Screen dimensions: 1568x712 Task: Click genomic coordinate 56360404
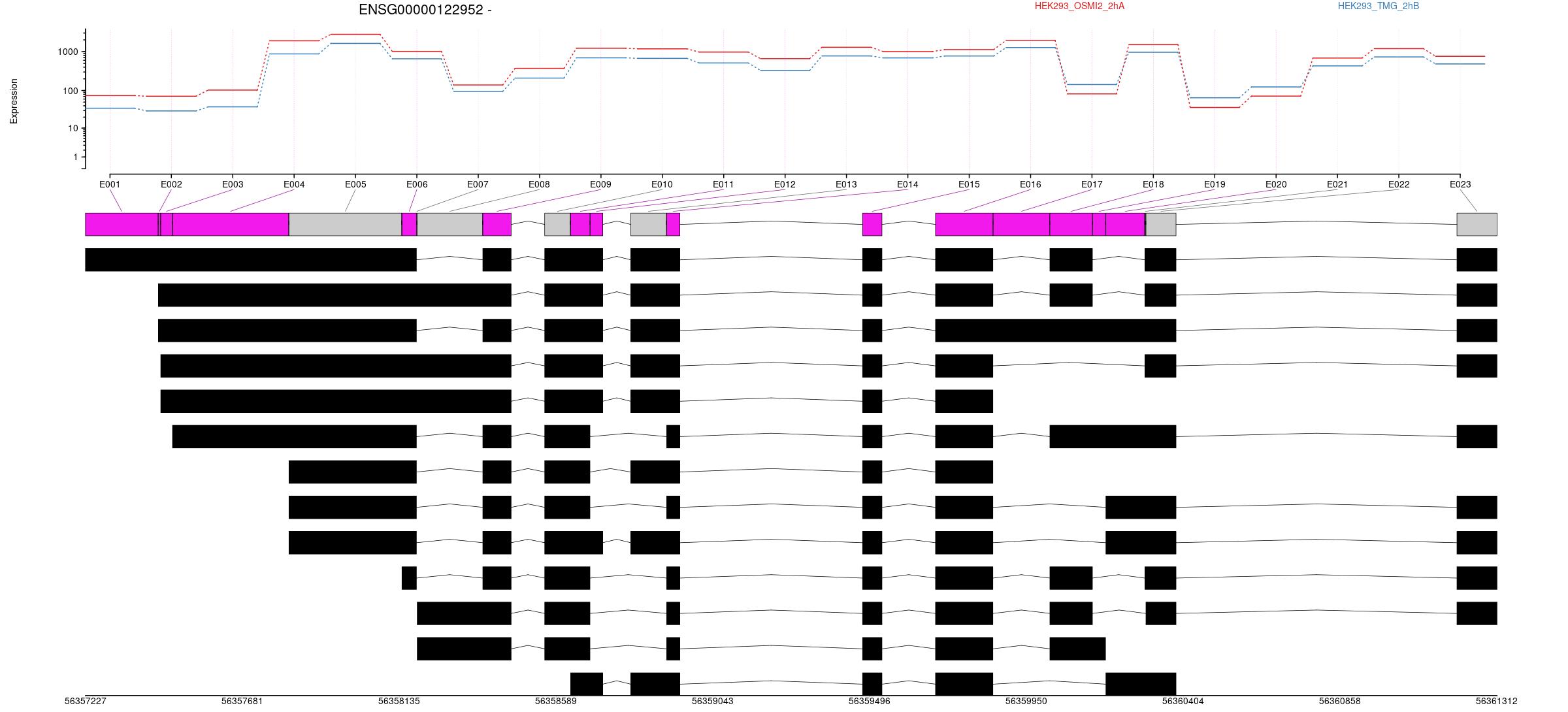pyautogui.click(x=1183, y=701)
